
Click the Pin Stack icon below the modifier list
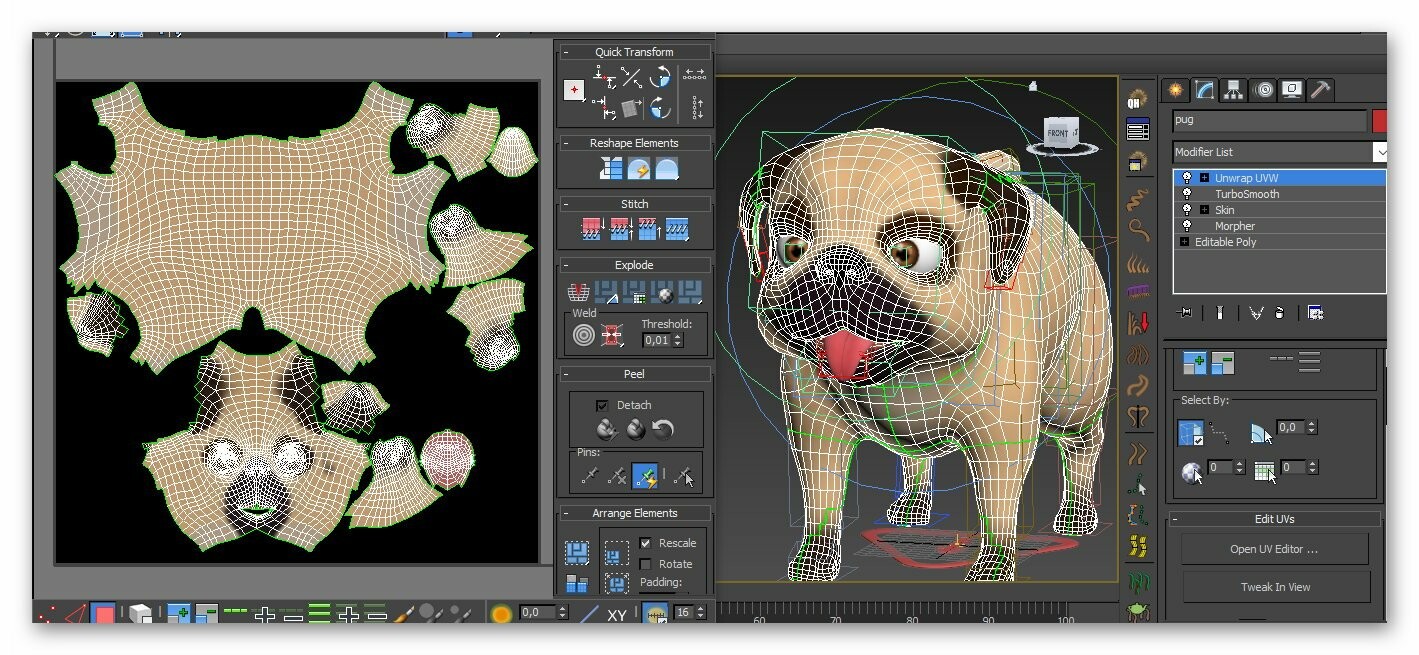click(x=1184, y=312)
